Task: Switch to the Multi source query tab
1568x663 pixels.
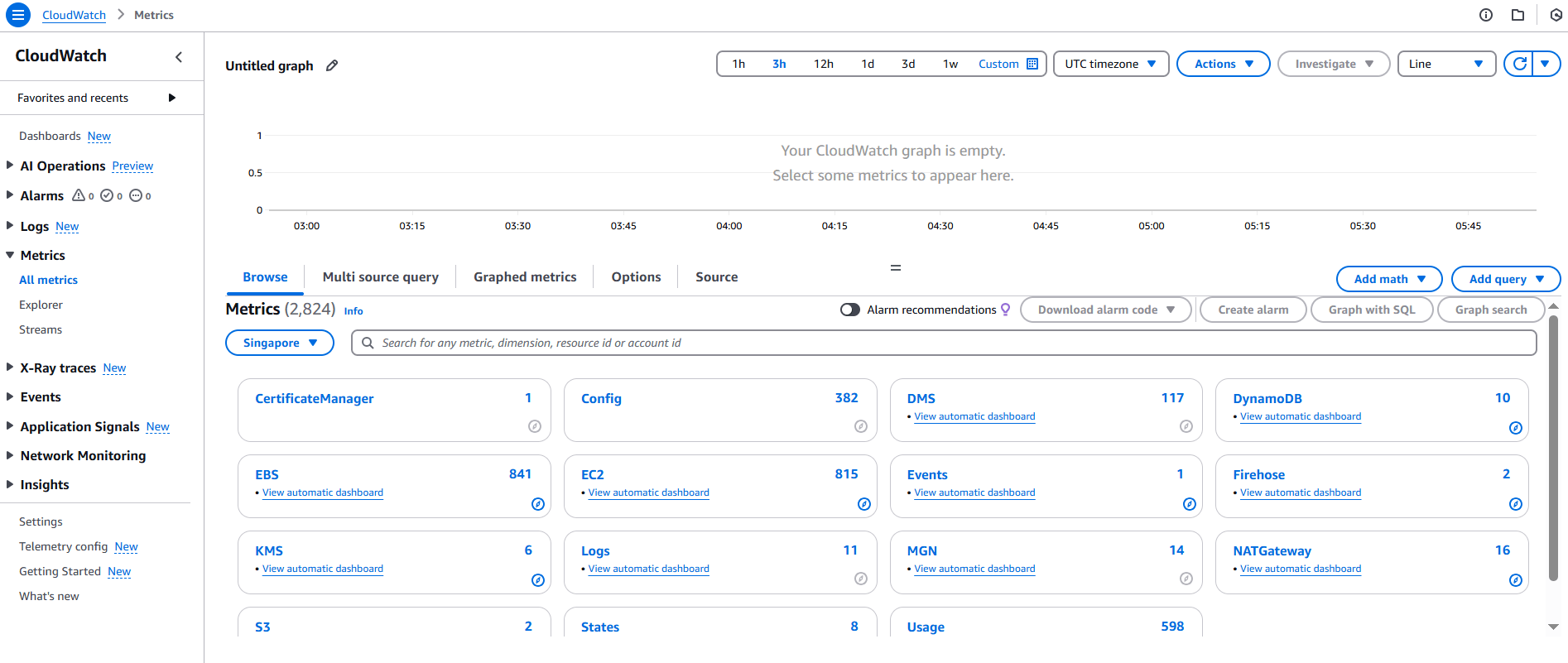Action: tap(381, 277)
